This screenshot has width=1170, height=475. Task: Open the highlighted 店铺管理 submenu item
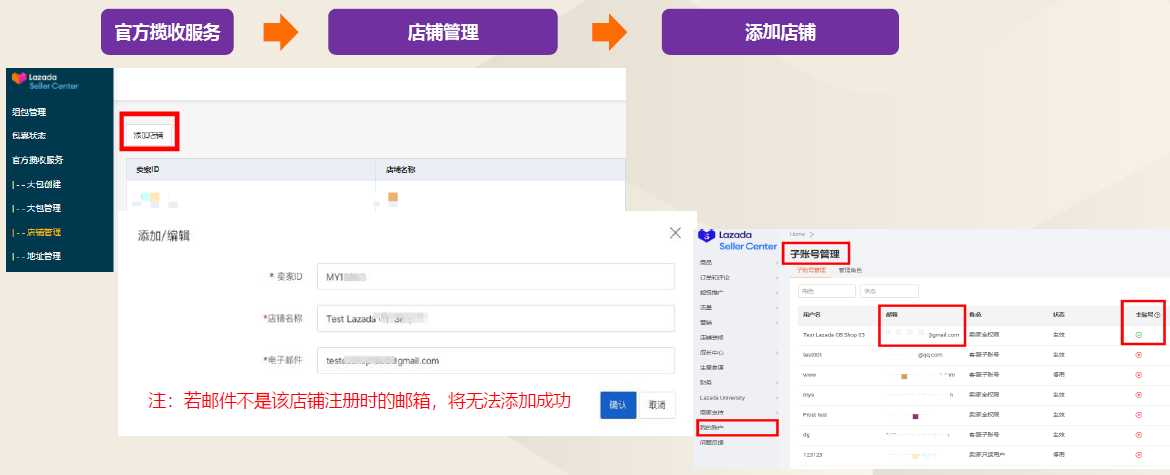click(x=37, y=233)
